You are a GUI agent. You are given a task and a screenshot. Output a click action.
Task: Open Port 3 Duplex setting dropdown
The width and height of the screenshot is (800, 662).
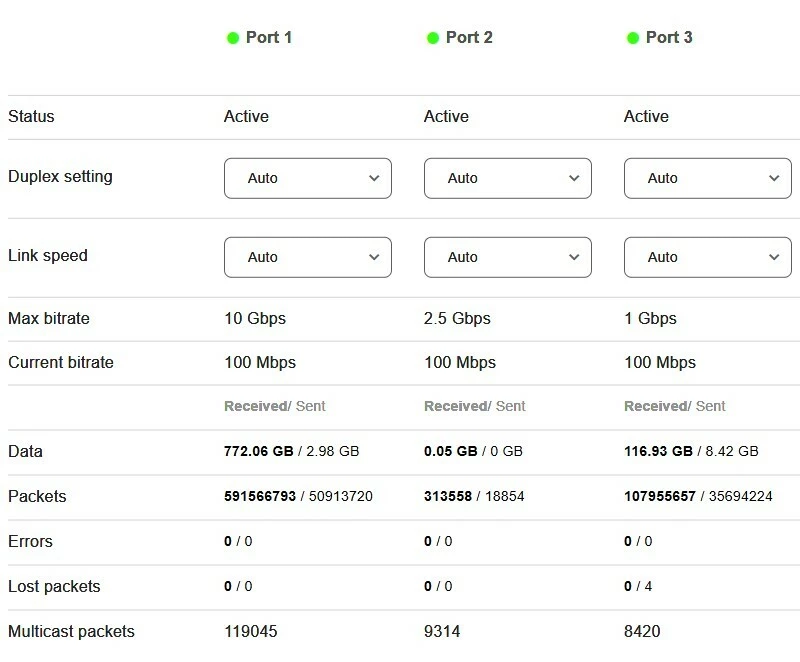707,178
